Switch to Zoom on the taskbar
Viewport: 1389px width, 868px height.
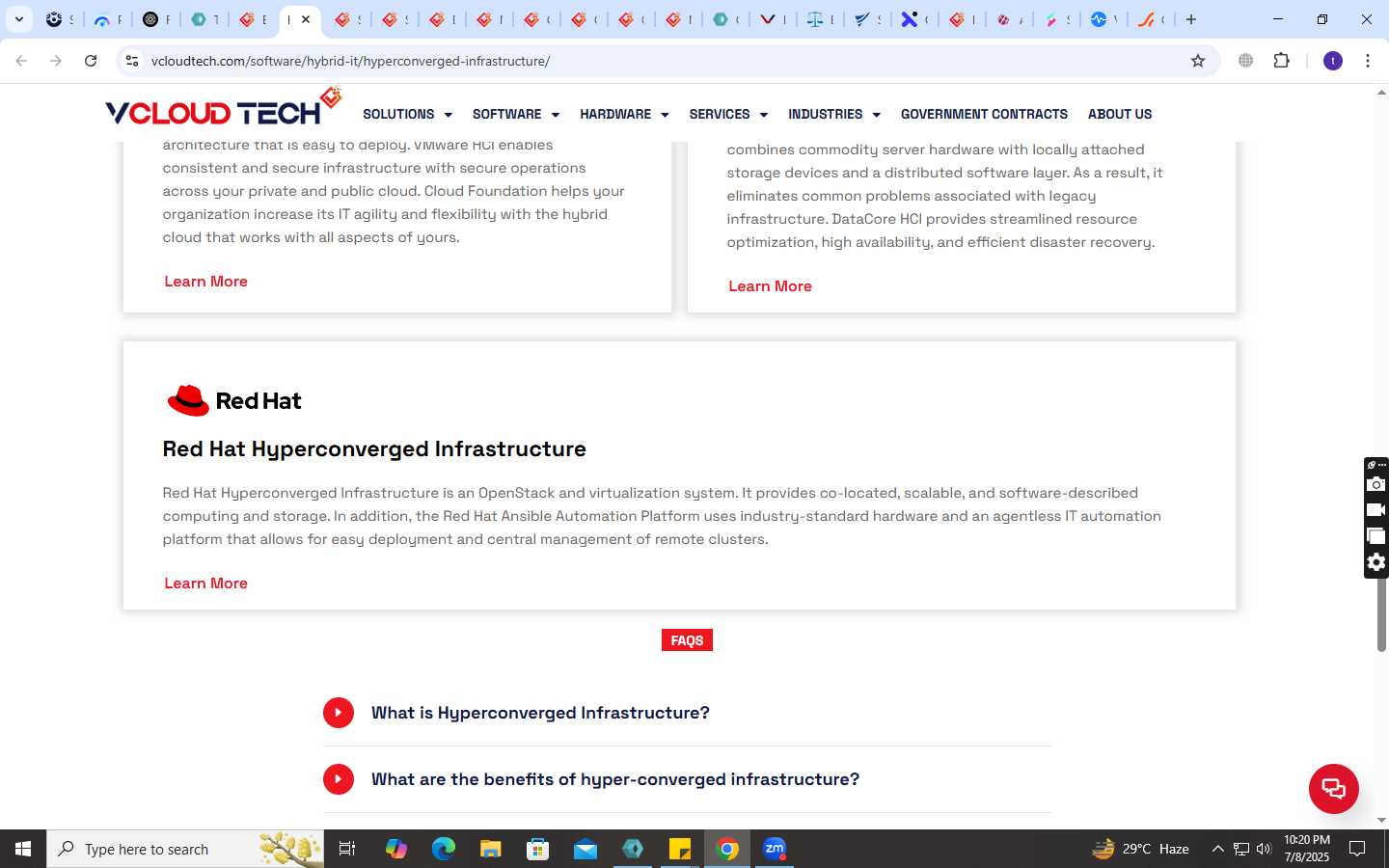tap(775, 849)
